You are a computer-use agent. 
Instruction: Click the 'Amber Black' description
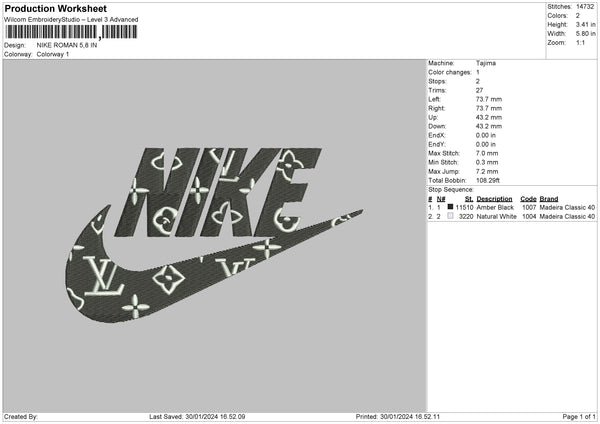495,207
